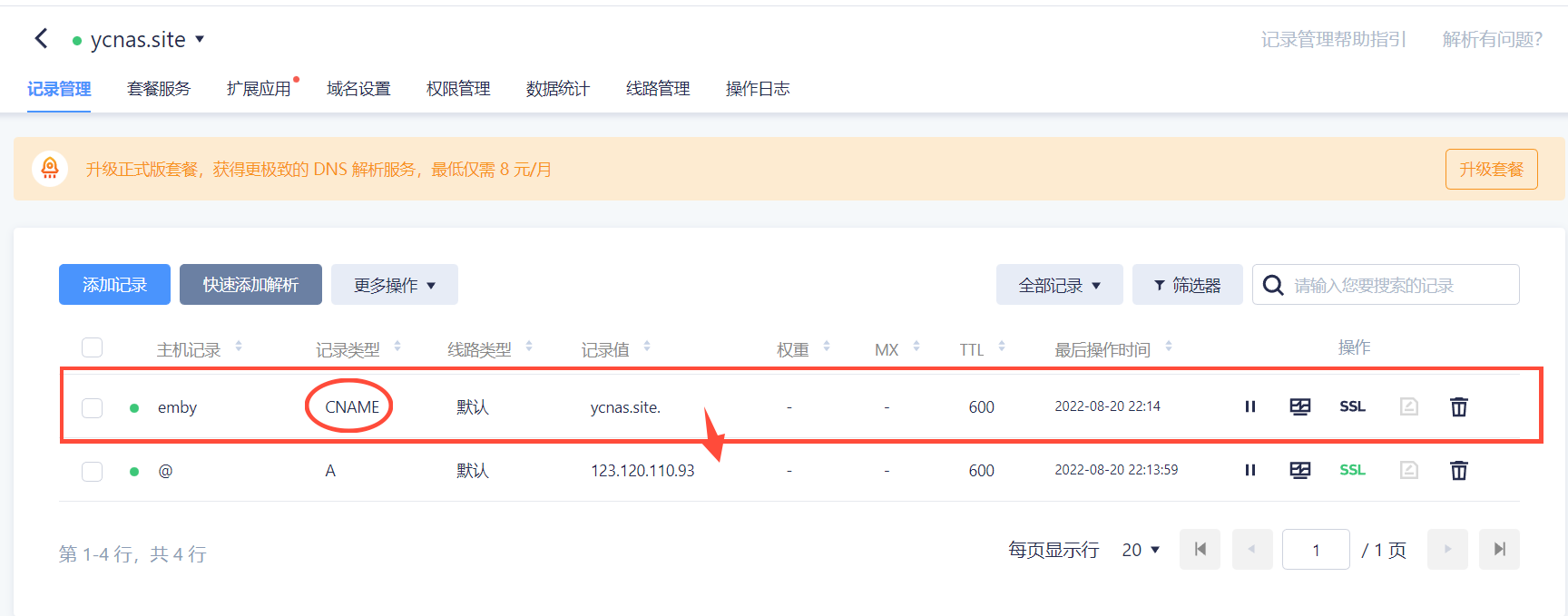This screenshot has height=616, width=1568.
Task: Go to the previous page of records
Action: point(1252,549)
